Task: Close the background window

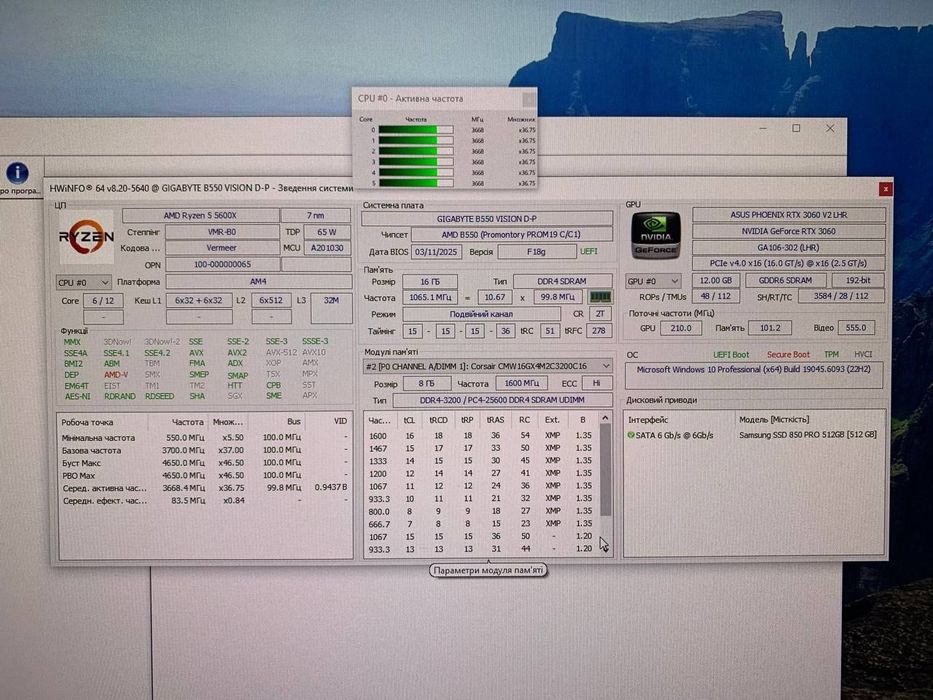Action: pyautogui.click(x=830, y=128)
